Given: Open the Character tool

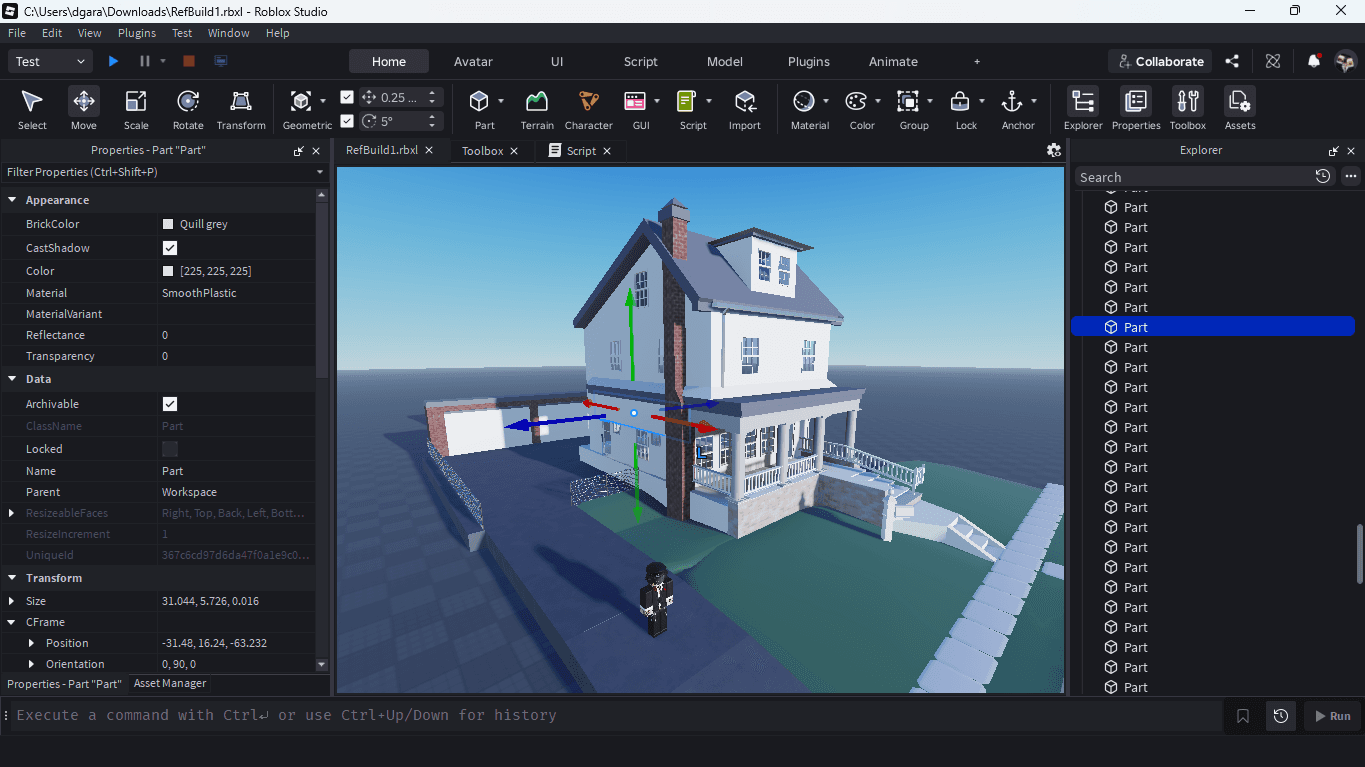Looking at the screenshot, I should point(588,109).
